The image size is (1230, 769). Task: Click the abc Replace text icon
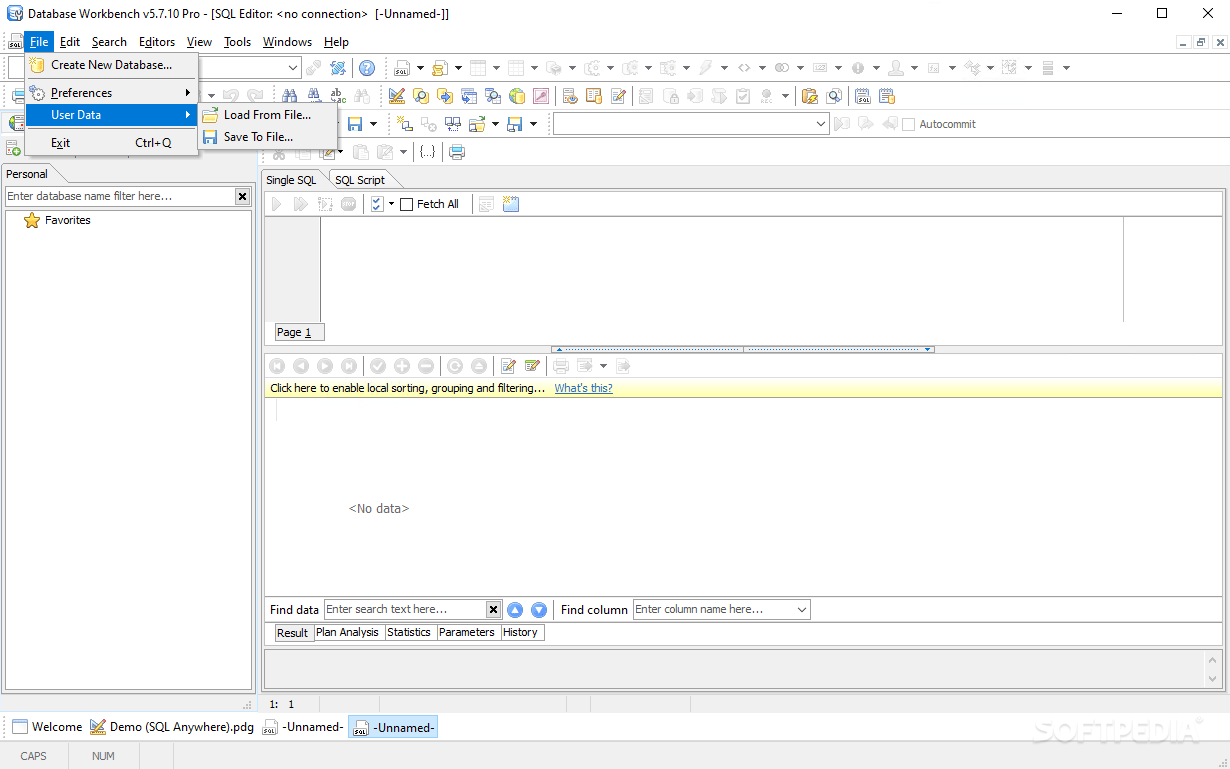pos(338,96)
